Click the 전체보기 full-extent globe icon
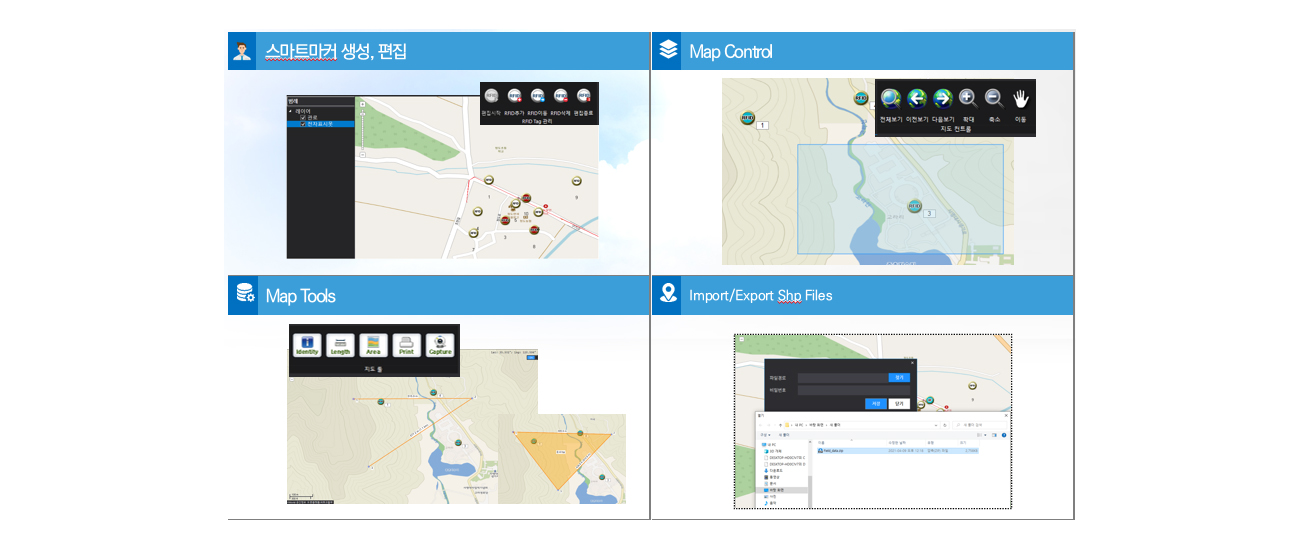 [x=890, y=98]
